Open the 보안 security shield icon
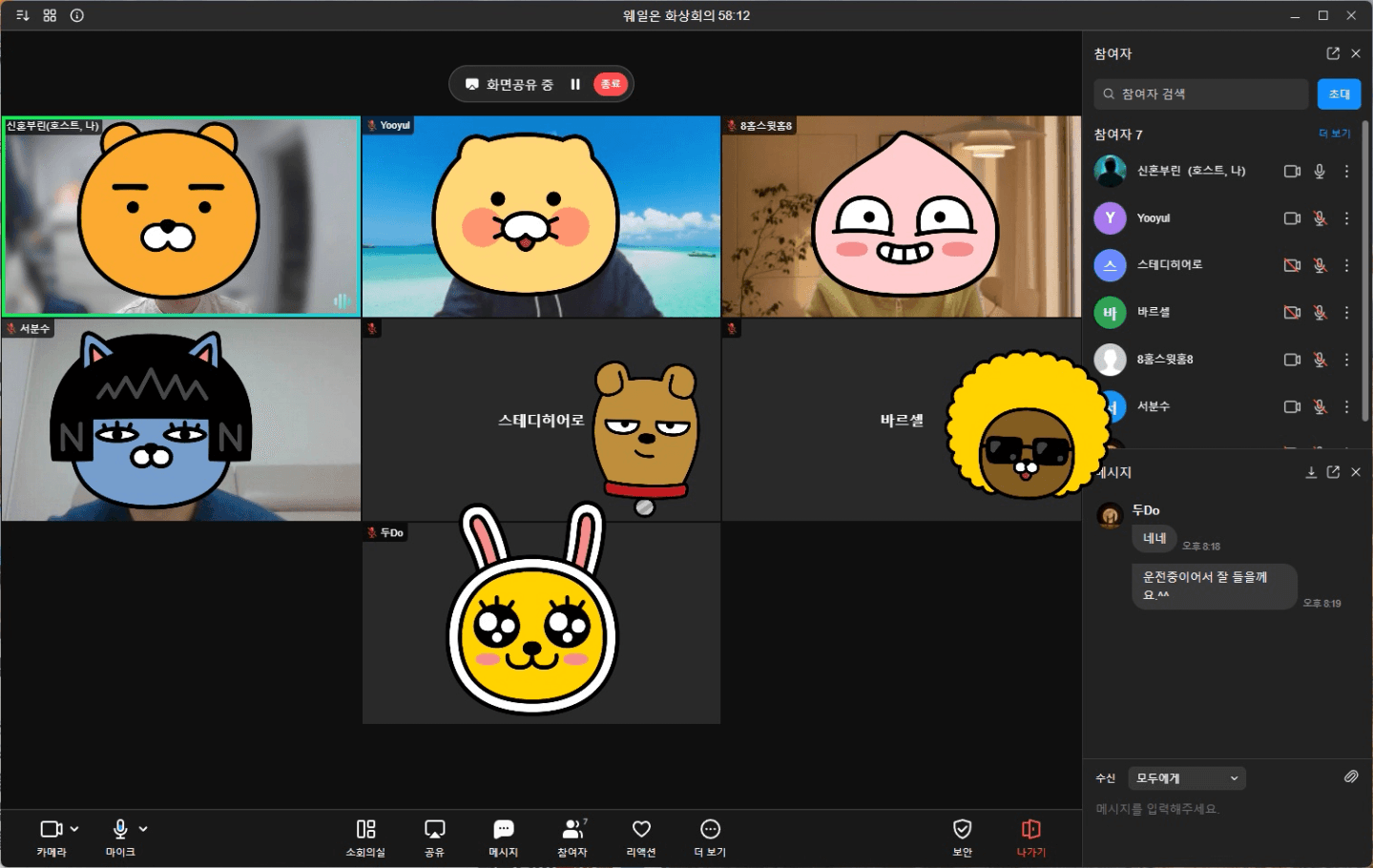The width and height of the screenshot is (1373, 868). coord(962,829)
